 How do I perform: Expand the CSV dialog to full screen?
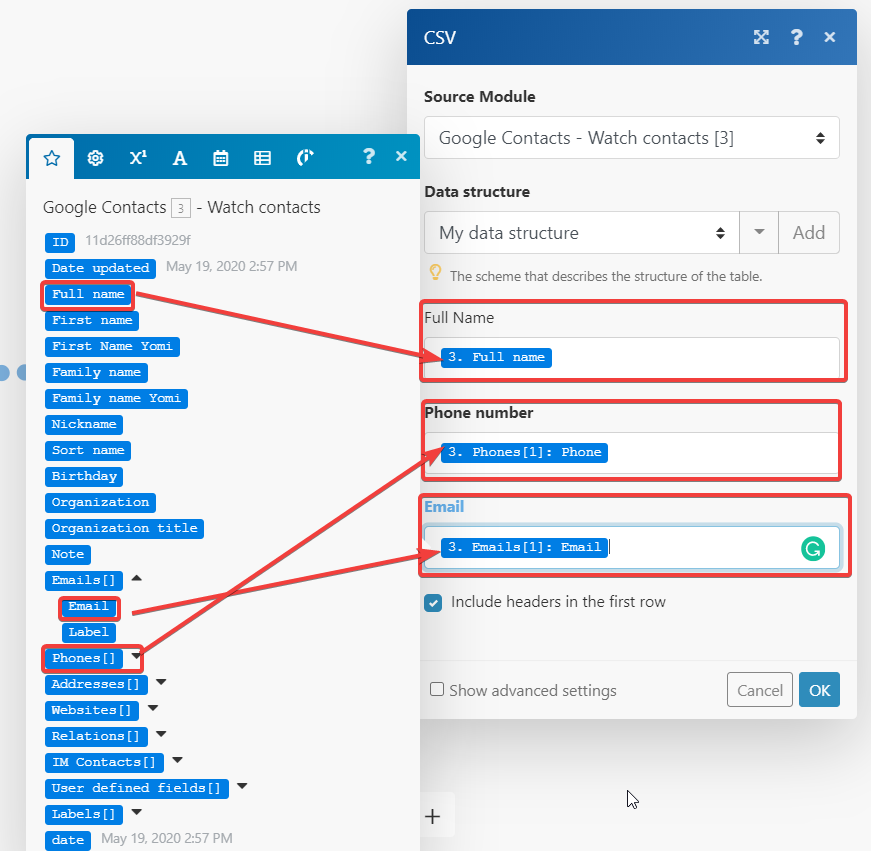point(761,37)
